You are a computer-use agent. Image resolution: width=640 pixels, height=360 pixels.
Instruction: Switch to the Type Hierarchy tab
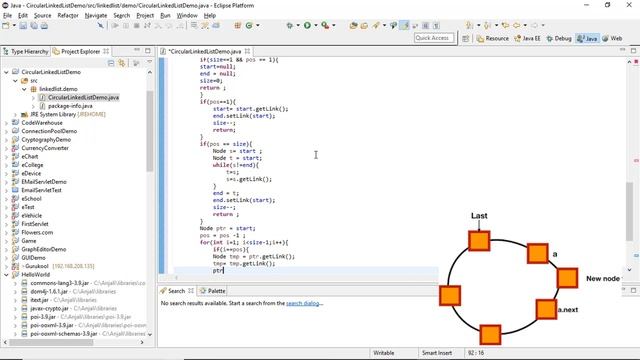26,51
